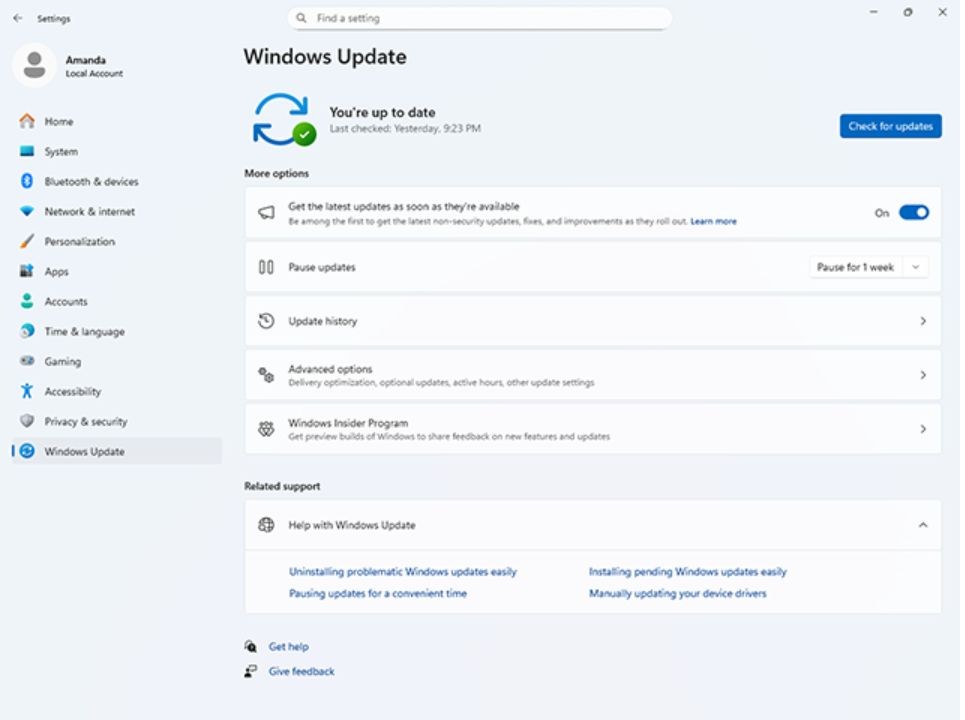Open the Learn more link
The height and width of the screenshot is (720, 965).
[x=713, y=221]
